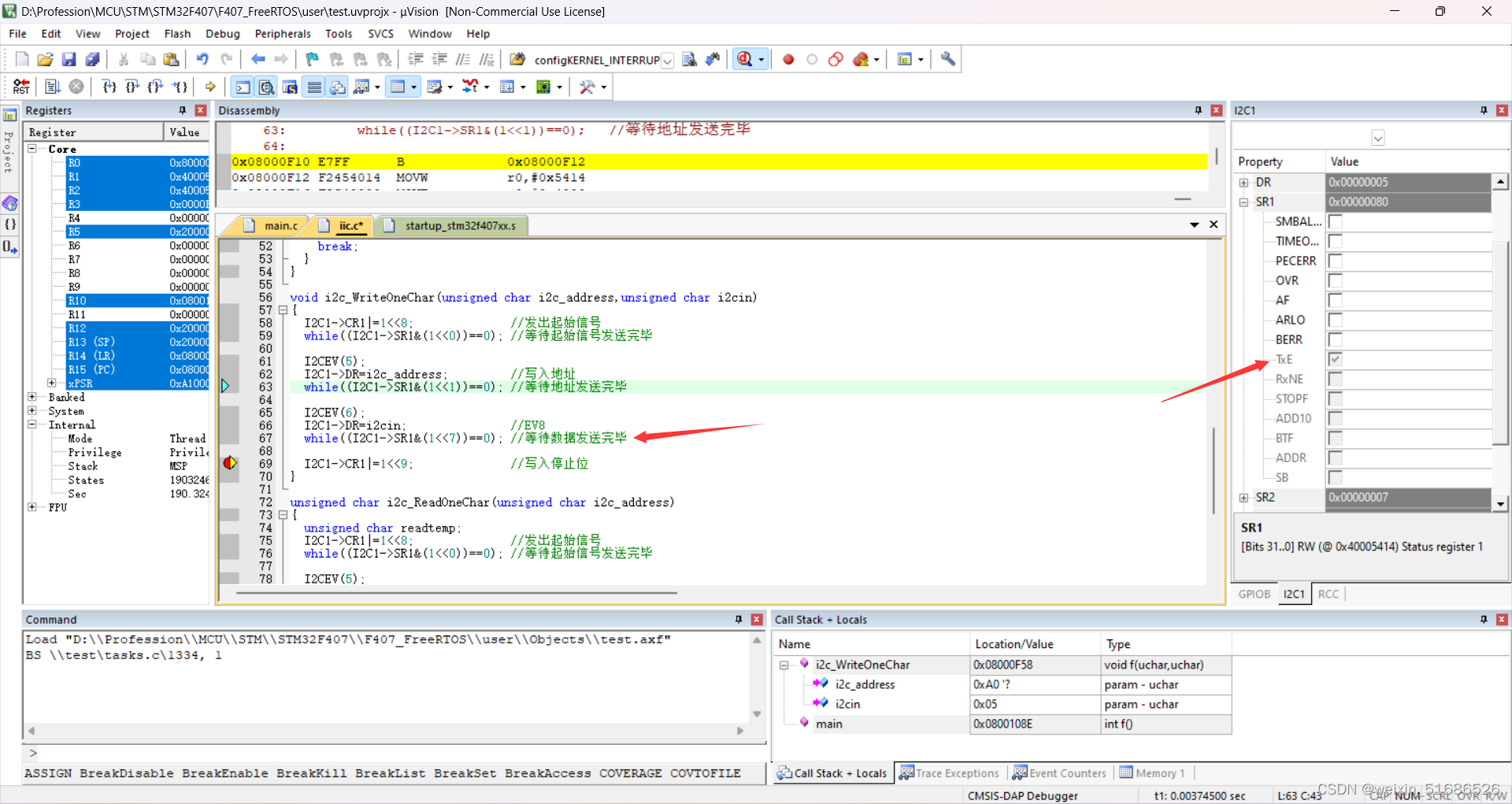Image resolution: width=1512 pixels, height=804 pixels.
Task: Click the Trace Exceptions button
Action: pyautogui.click(x=949, y=773)
